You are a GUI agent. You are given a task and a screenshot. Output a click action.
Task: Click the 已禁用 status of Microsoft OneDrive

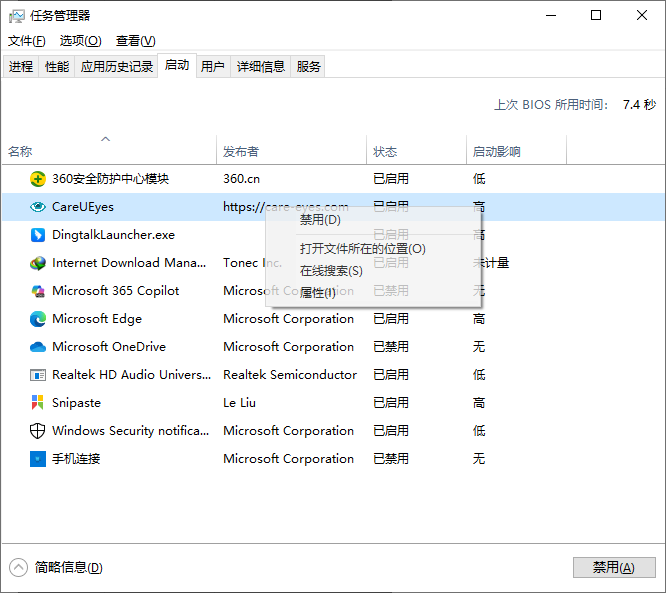click(x=391, y=347)
